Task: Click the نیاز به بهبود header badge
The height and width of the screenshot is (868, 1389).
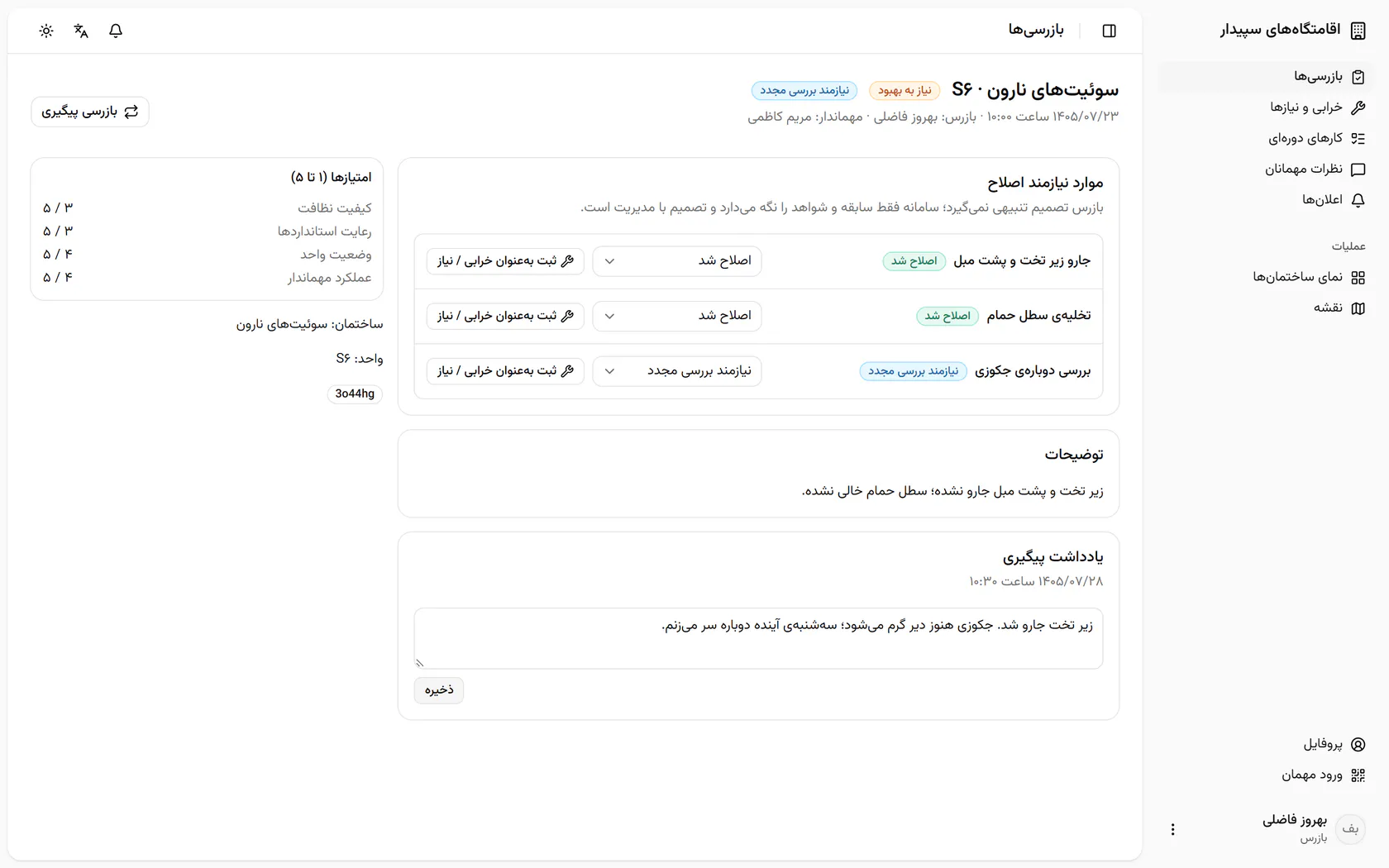Action: [905, 91]
